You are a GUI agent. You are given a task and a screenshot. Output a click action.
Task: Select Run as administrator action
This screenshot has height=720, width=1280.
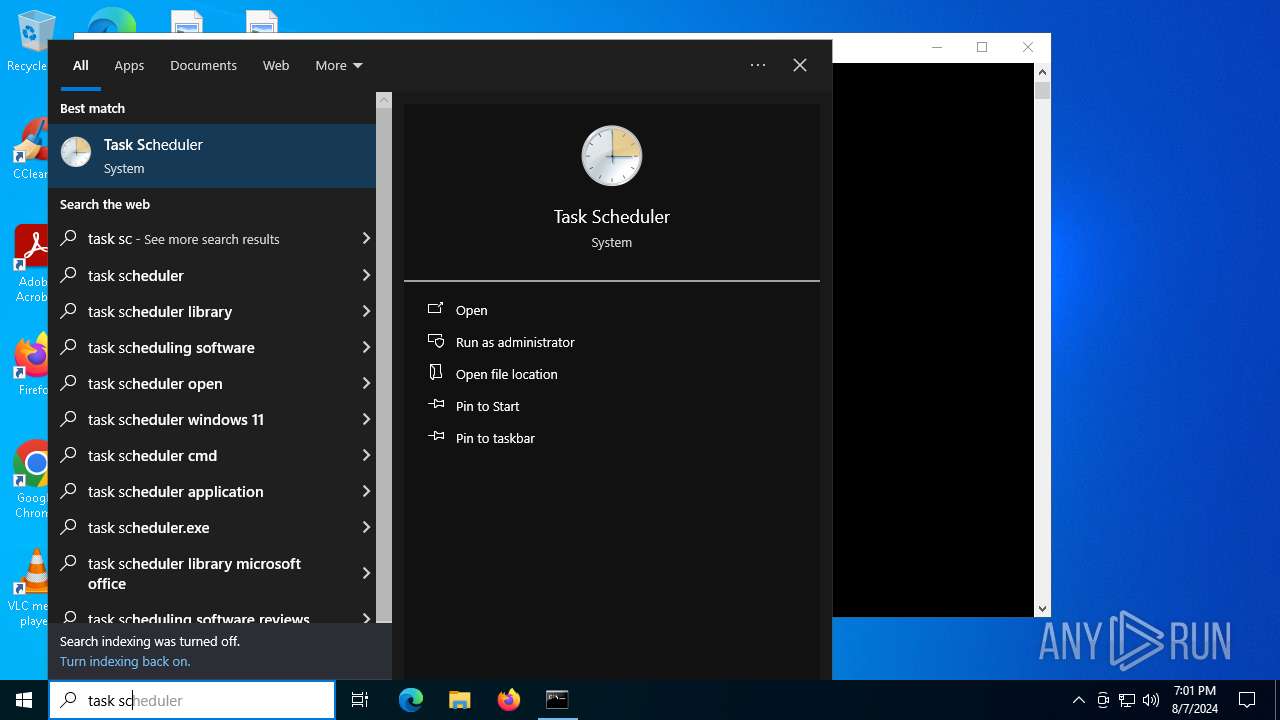point(515,342)
